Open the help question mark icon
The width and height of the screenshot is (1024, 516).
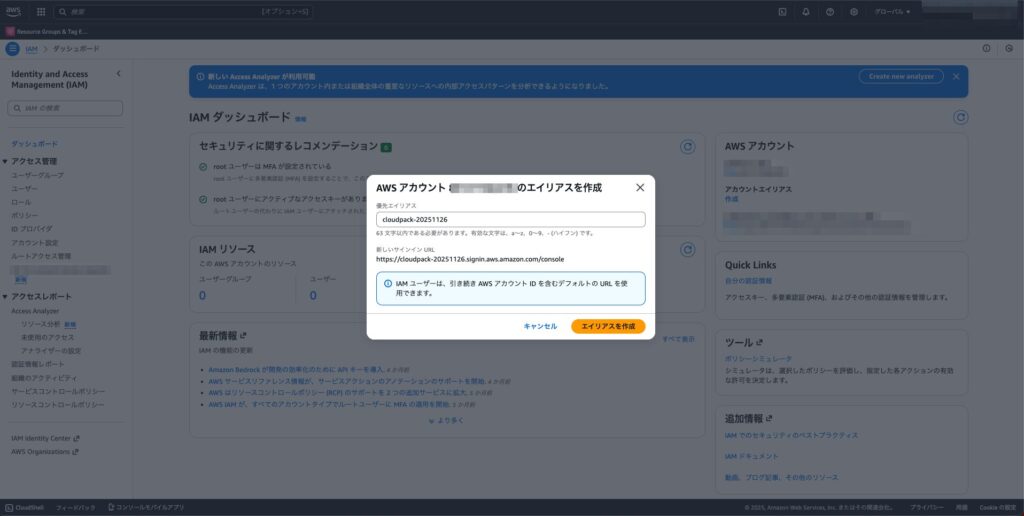point(830,12)
